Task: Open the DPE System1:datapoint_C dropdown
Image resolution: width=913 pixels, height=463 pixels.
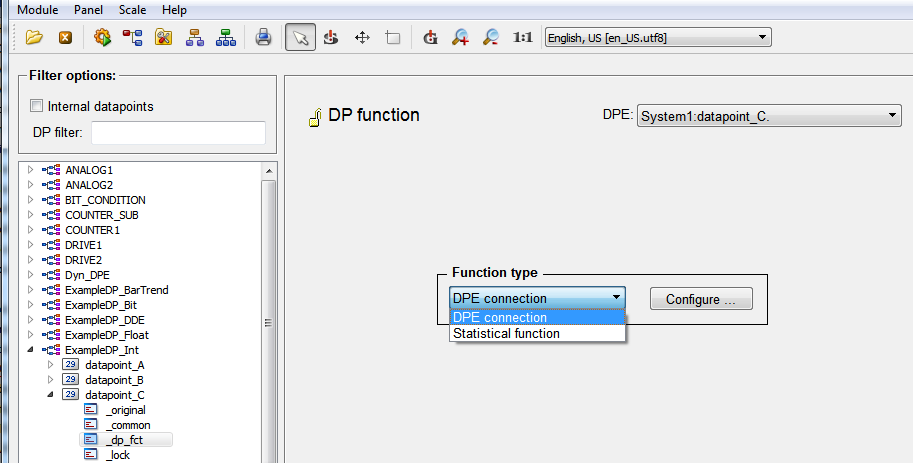Action: click(x=769, y=117)
